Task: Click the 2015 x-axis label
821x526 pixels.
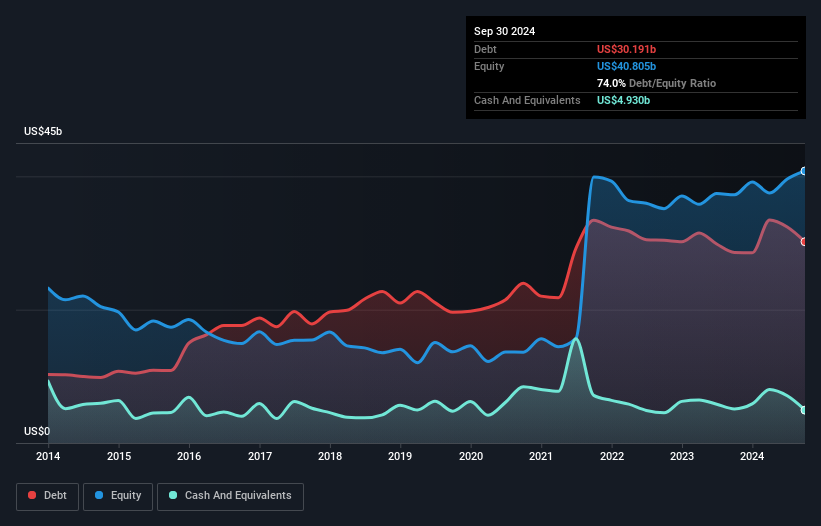Action: (x=119, y=456)
